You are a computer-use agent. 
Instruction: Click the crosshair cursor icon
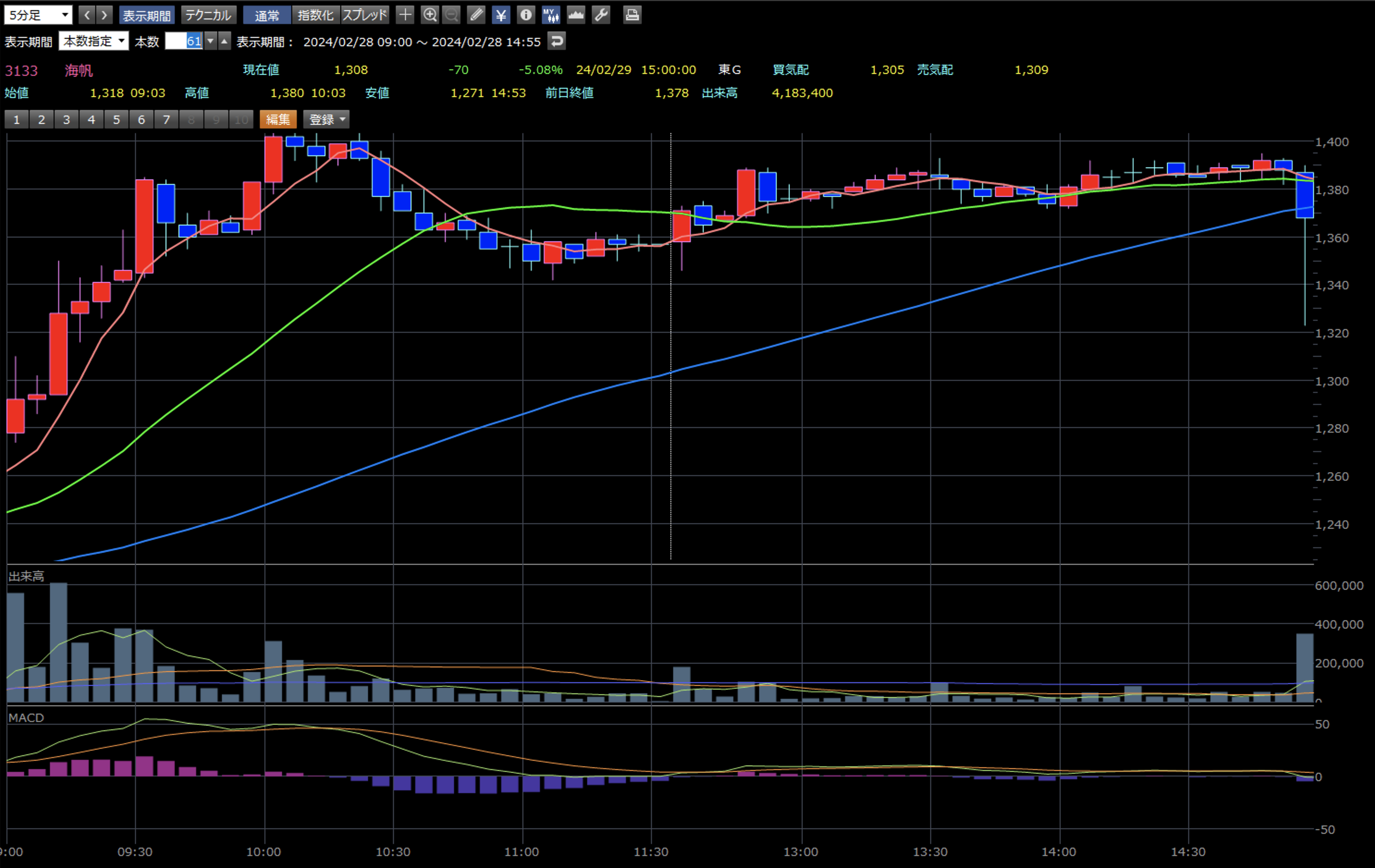pos(405,15)
